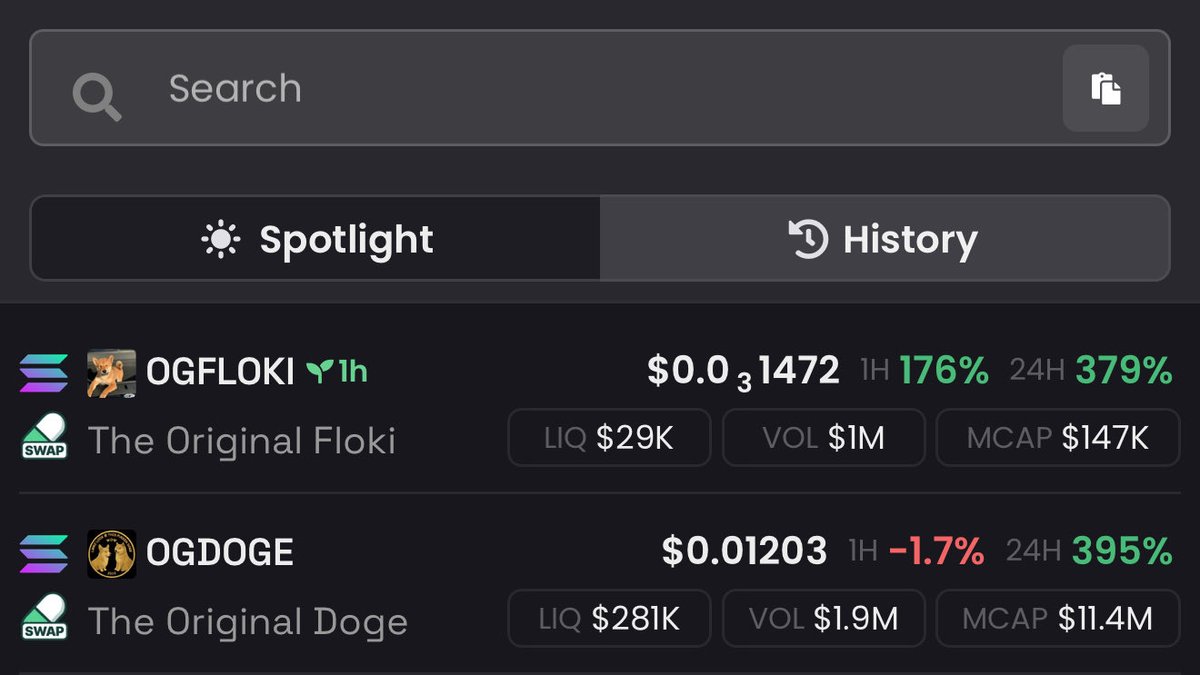1200x675 pixels.
Task: Click the magnifying glass search icon
Action: tap(97, 96)
